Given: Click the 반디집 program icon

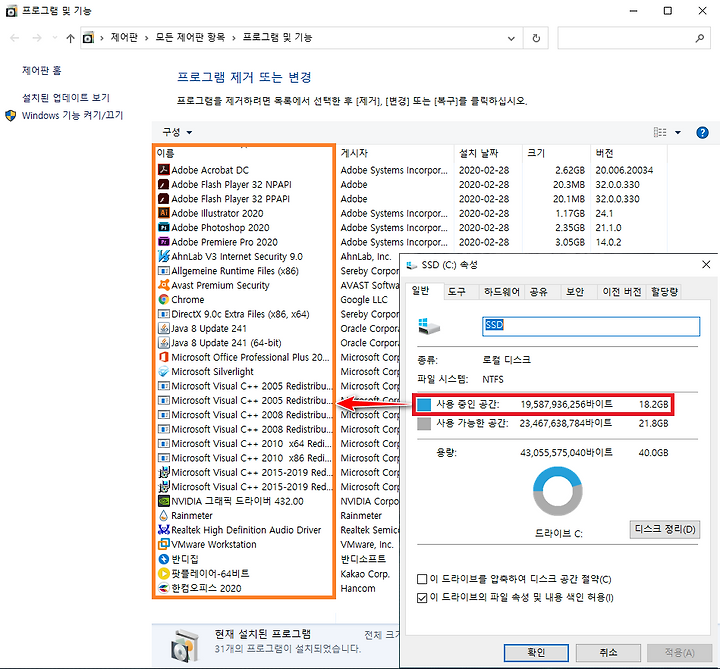Looking at the screenshot, I should 163,559.
